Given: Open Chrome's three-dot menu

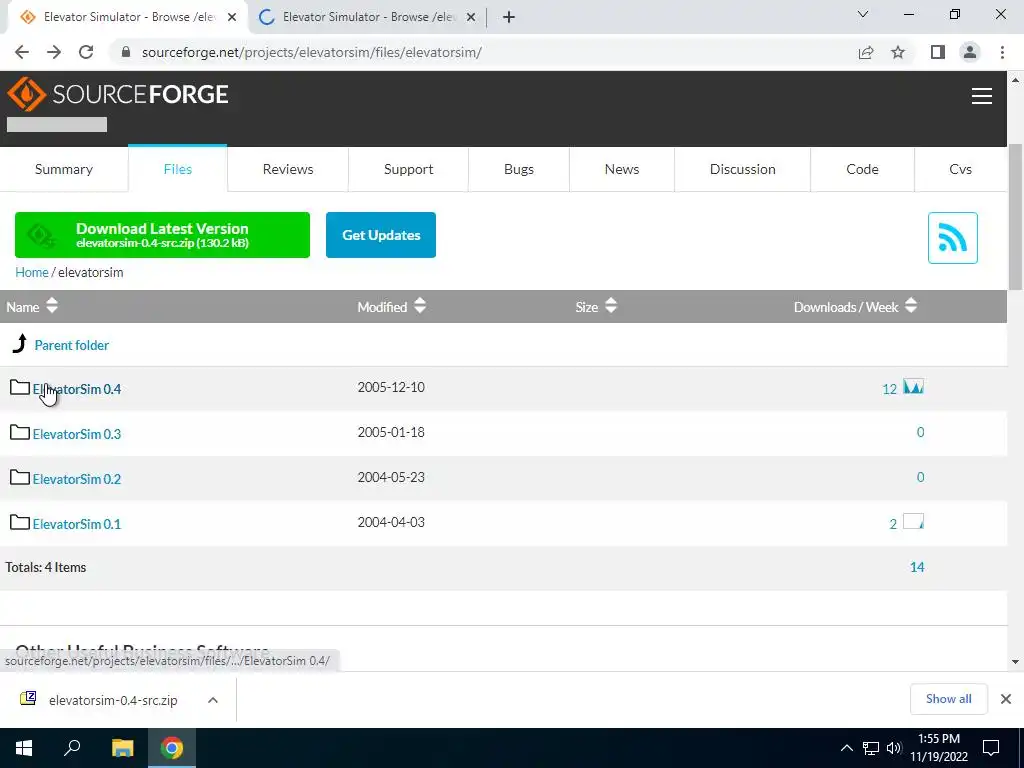Looking at the screenshot, I should [1002, 52].
